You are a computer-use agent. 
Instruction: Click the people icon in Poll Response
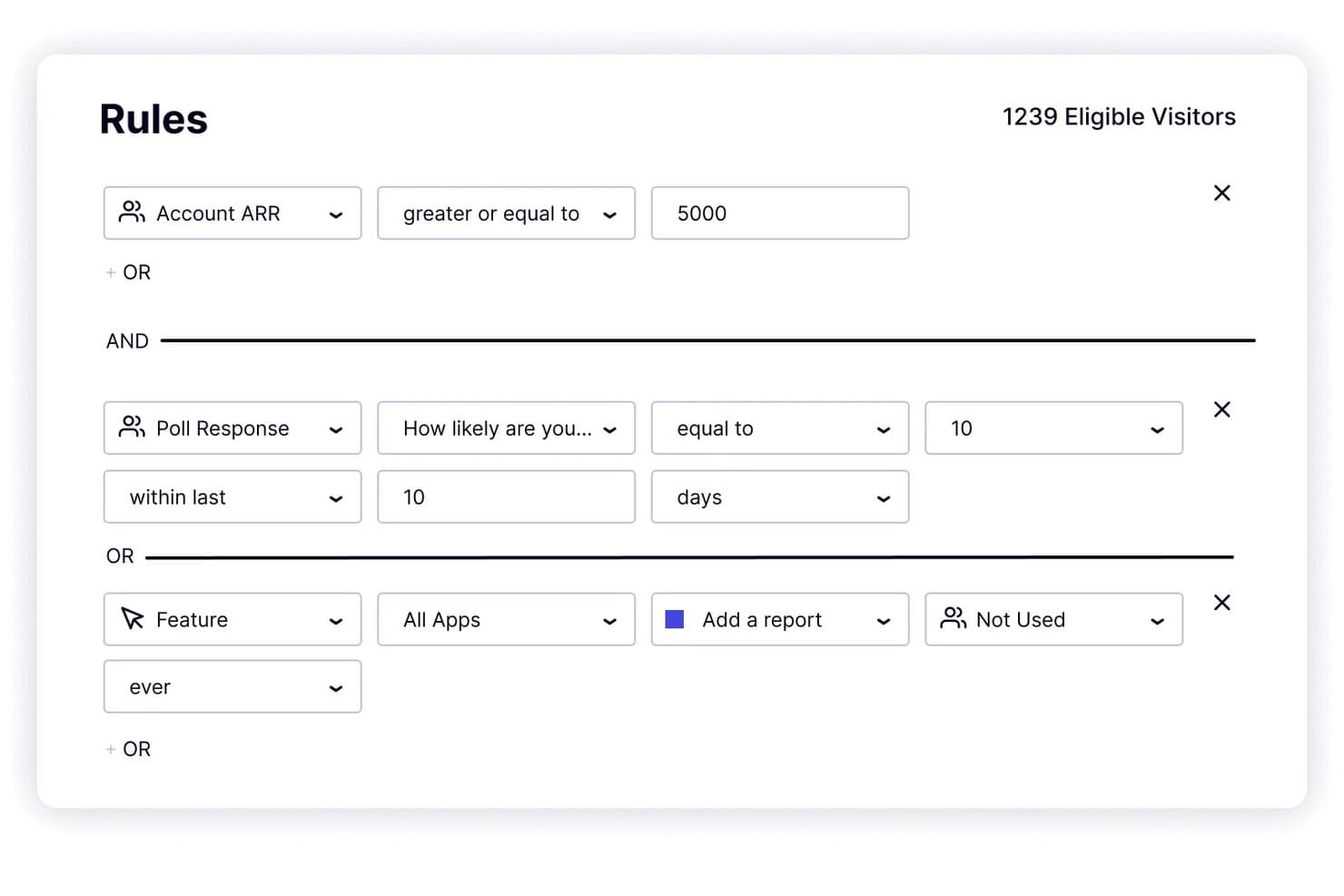click(133, 427)
